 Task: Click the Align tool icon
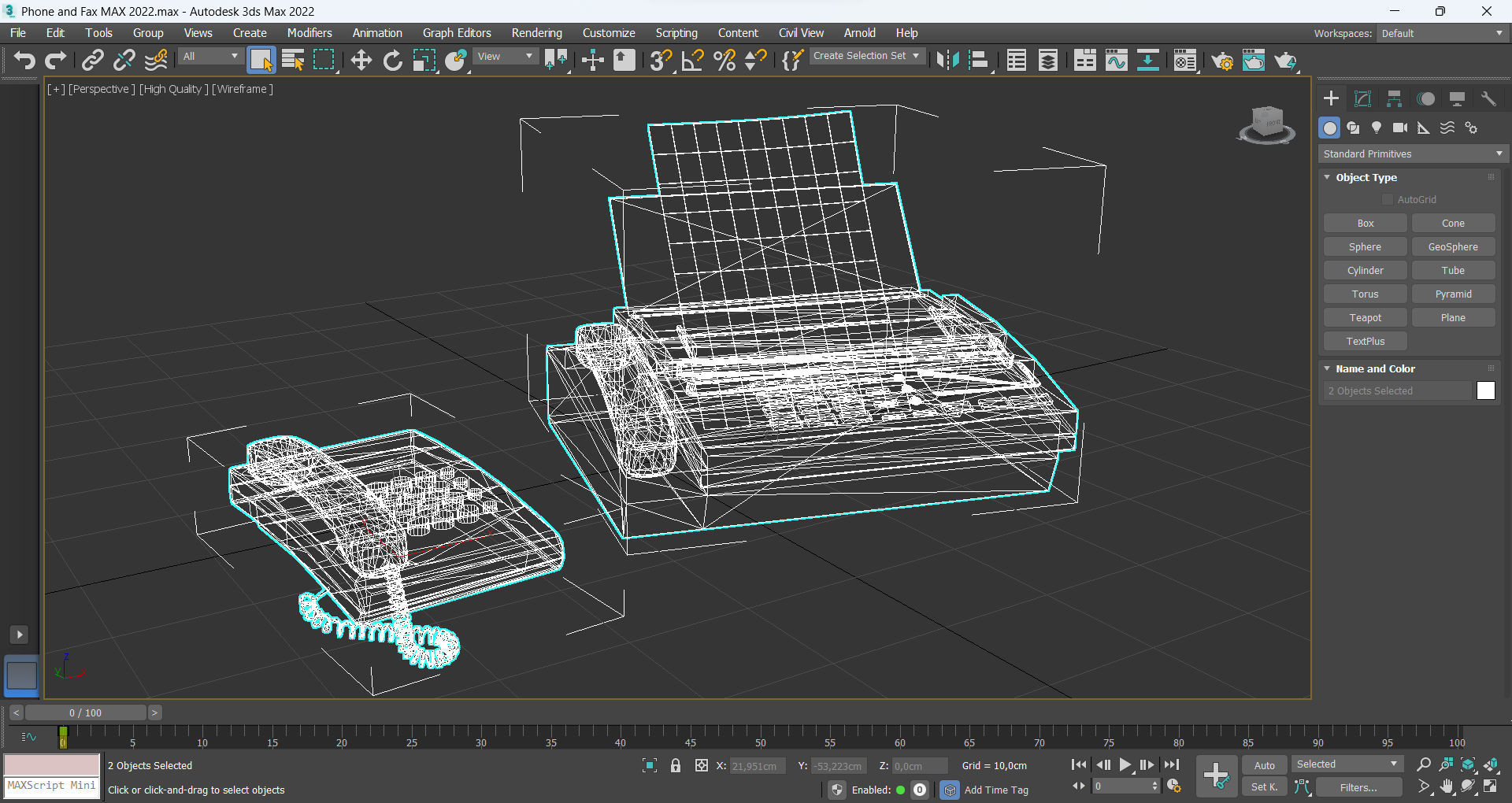point(979,61)
